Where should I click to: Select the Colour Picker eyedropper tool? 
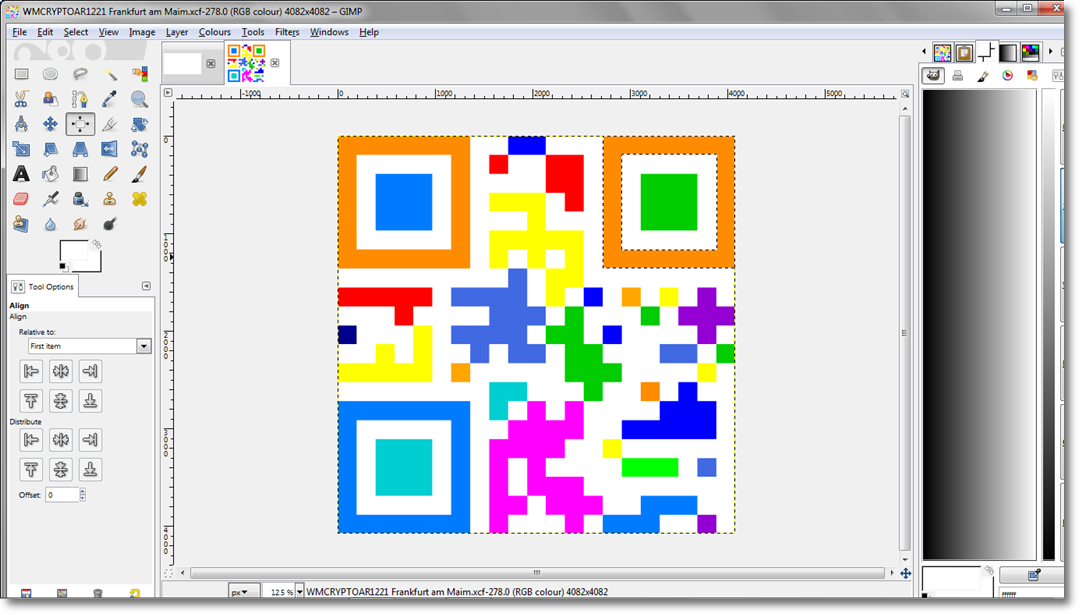[110, 99]
